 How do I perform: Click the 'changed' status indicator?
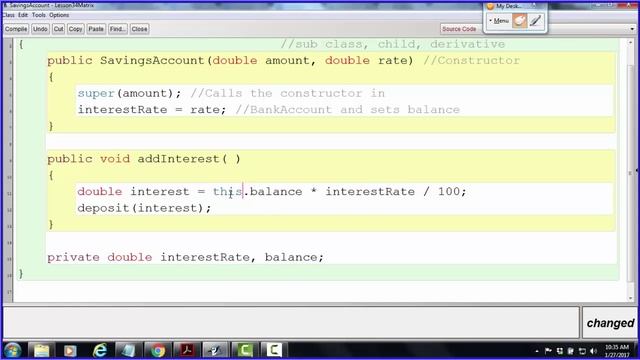(x=610, y=323)
